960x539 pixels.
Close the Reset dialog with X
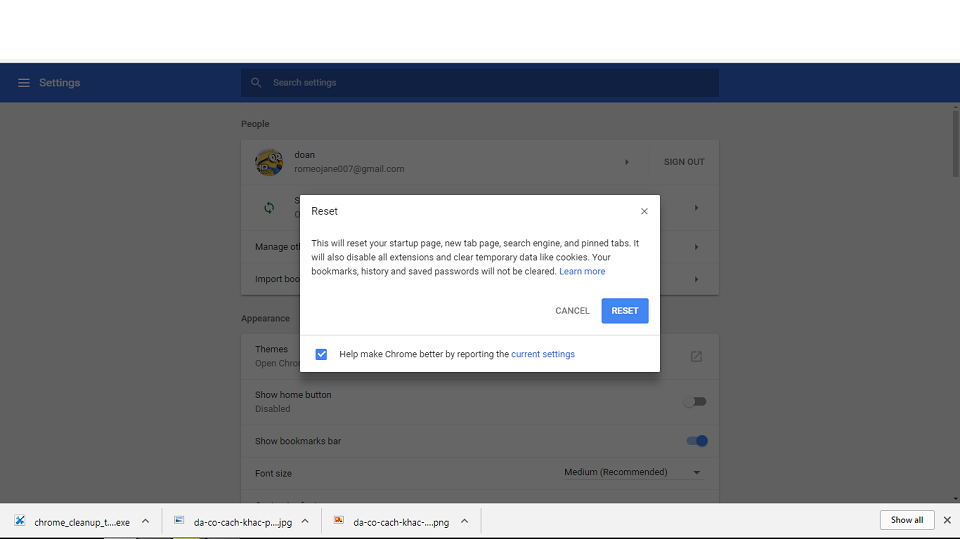644,211
